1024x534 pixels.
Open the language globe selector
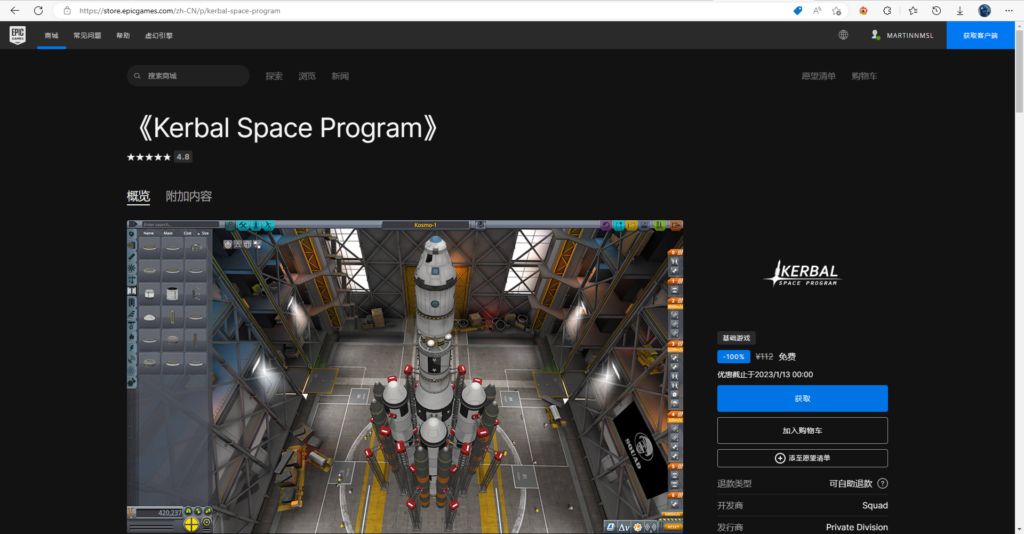843,35
